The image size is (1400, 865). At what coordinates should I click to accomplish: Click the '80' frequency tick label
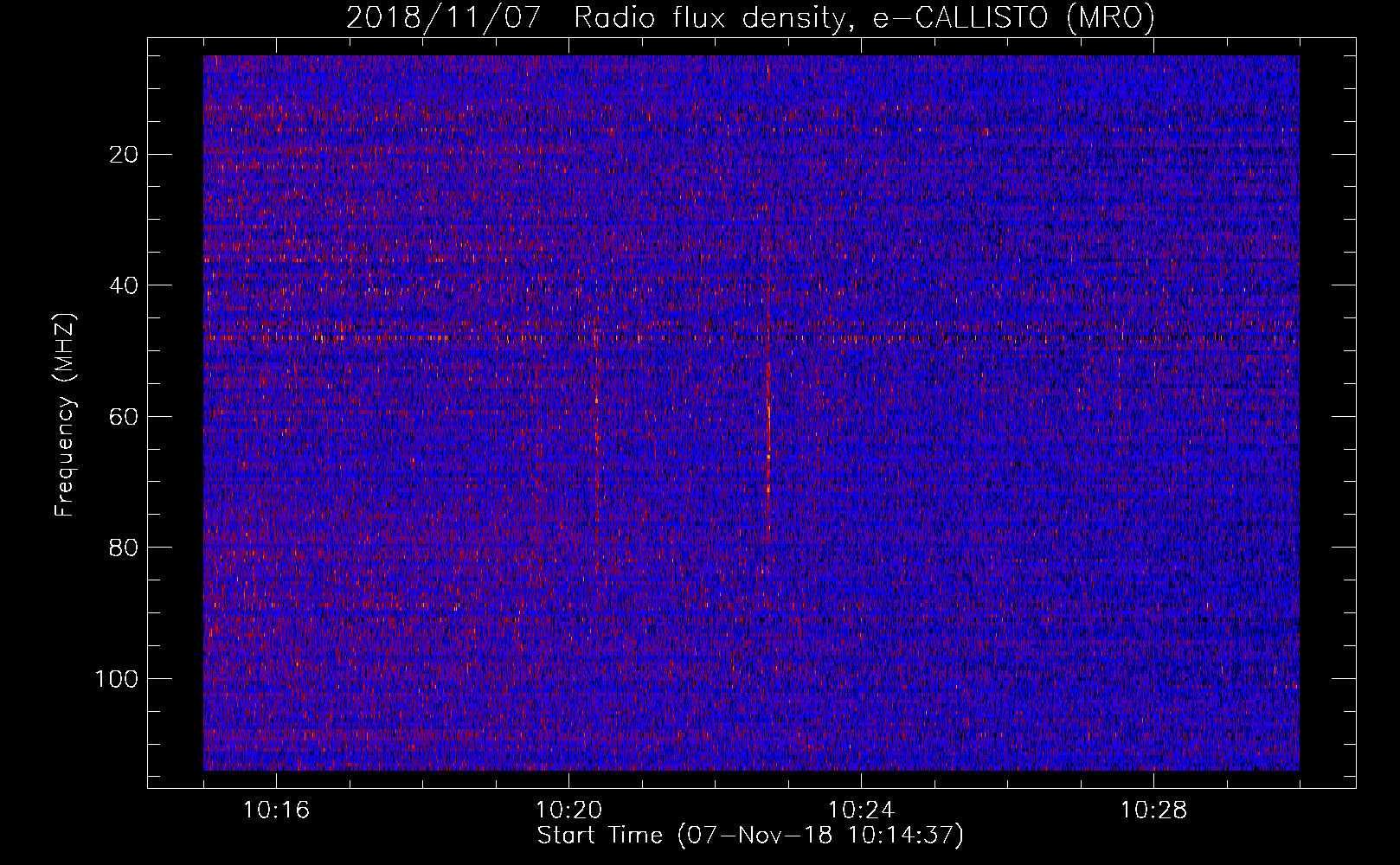pos(125,548)
